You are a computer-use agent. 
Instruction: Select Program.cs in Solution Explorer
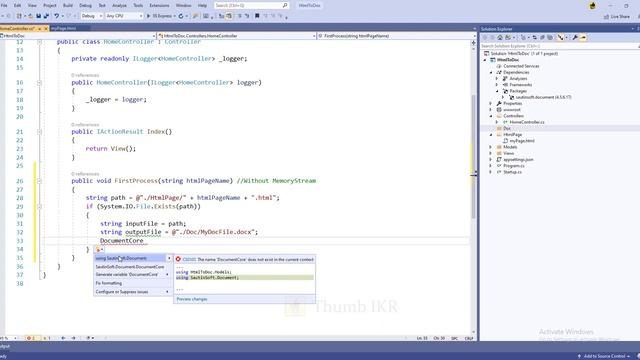click(513, 166)
